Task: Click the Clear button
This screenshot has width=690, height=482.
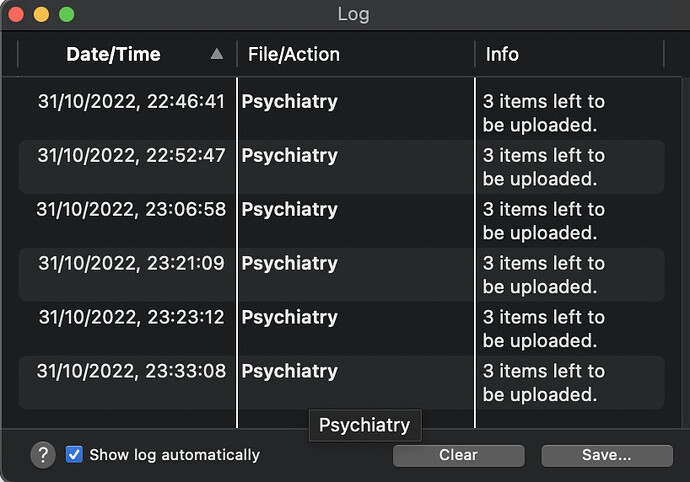Action: [458, 455]
